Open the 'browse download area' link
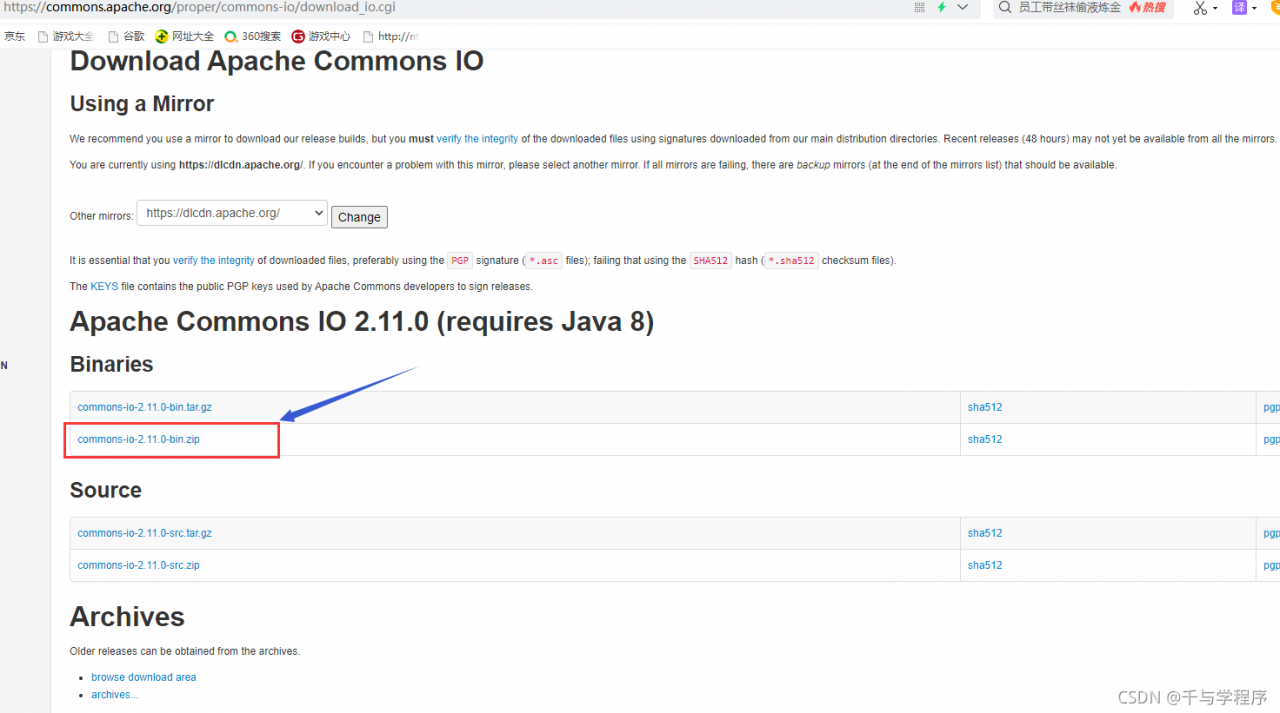Screen dimensions: 1280x713 tap(144, 677)
